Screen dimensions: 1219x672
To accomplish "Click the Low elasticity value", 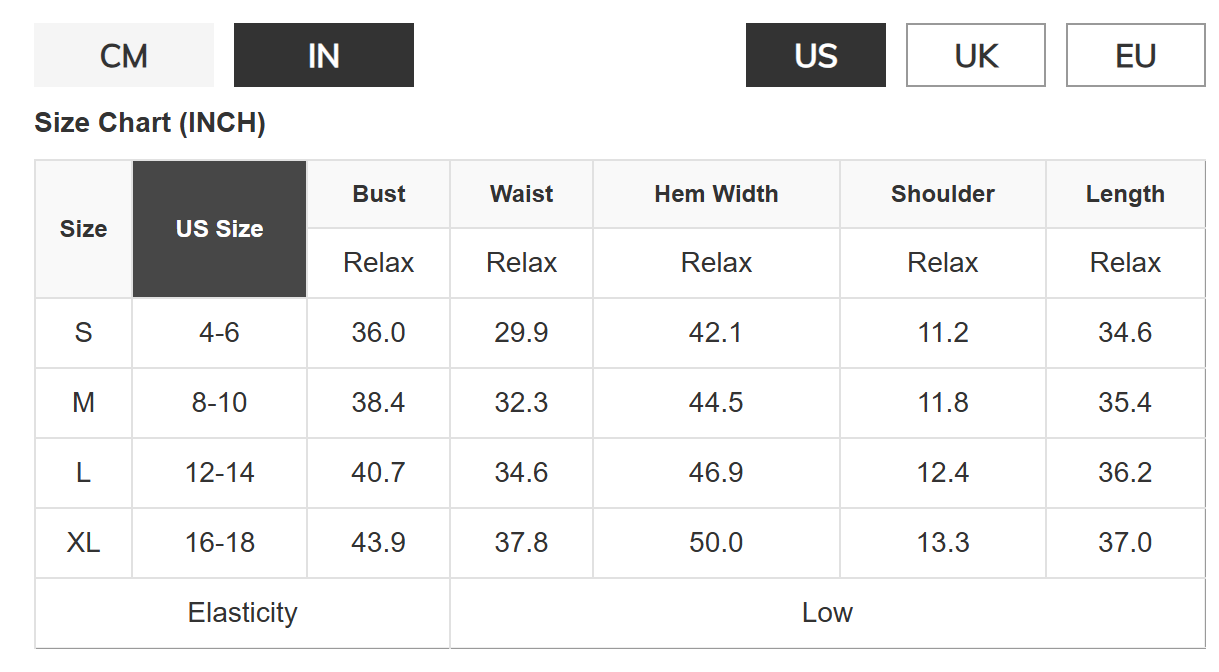I will [827, 613].
